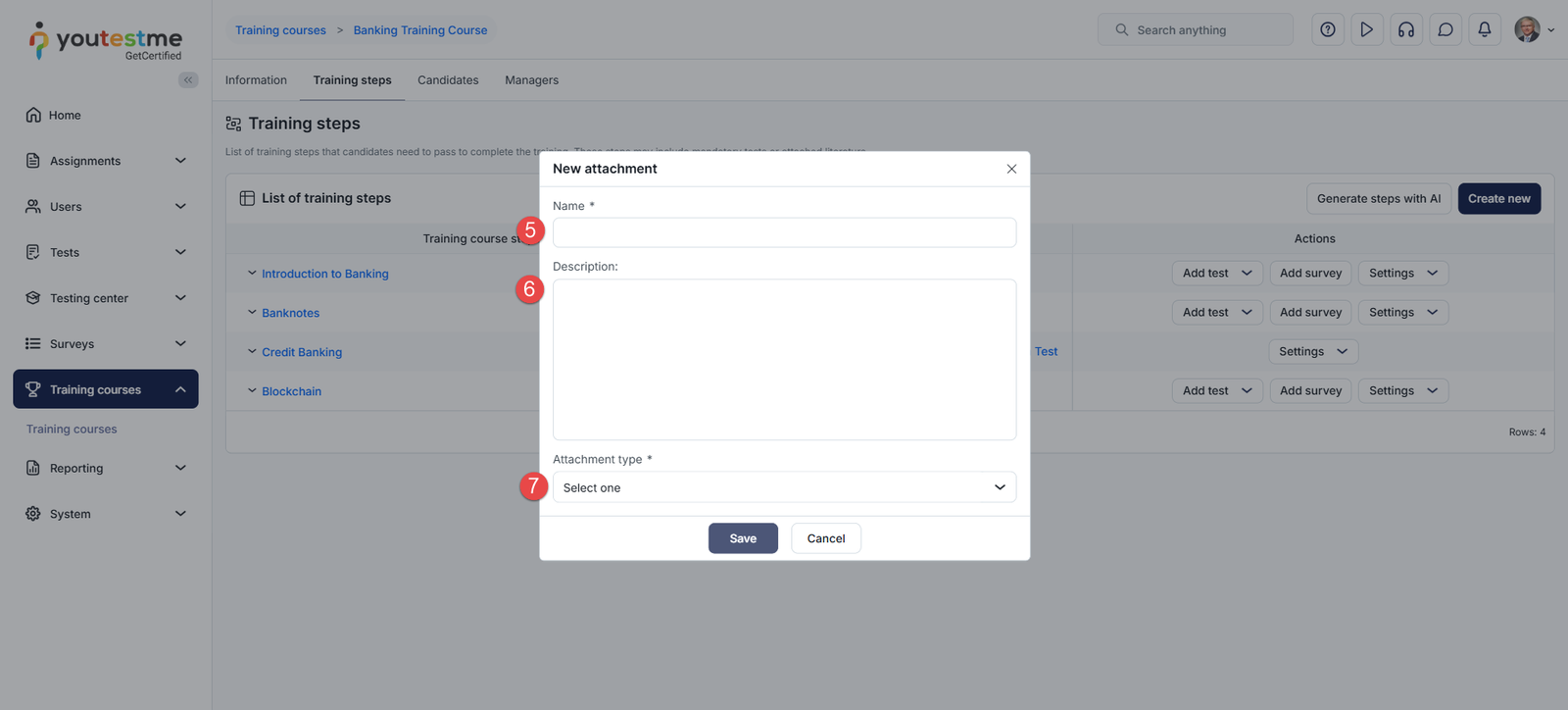The image size is (1568, 710).
Task: Click the youtestme logo
Action: click(105, 41)
